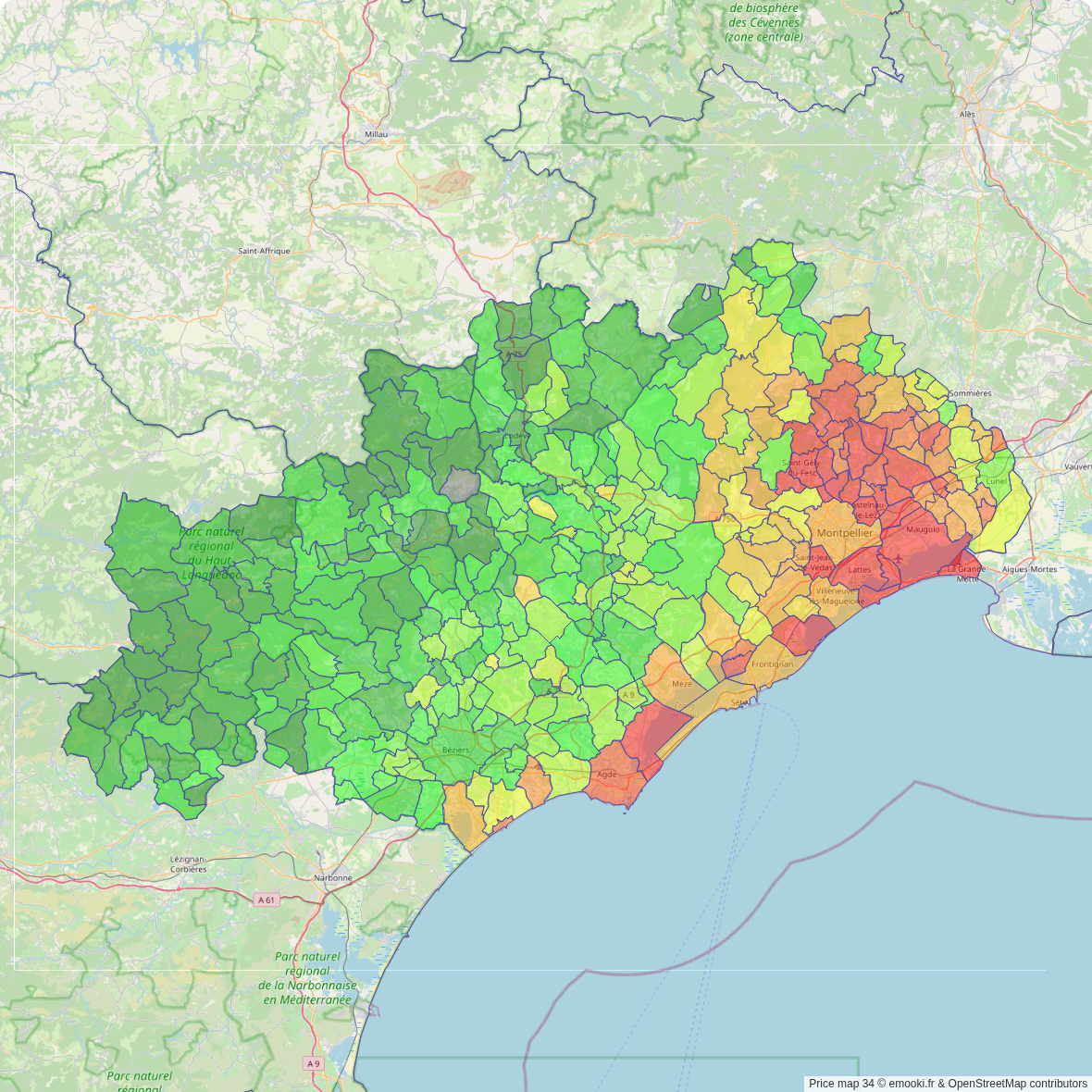This screenshot has height=1092, width=1092.
Task: Select the Montpellier city label
Action: [x=844, y=533]
